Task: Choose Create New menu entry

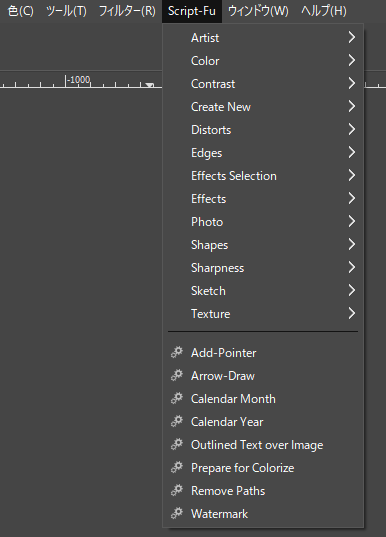Action: tap(263, 107)
